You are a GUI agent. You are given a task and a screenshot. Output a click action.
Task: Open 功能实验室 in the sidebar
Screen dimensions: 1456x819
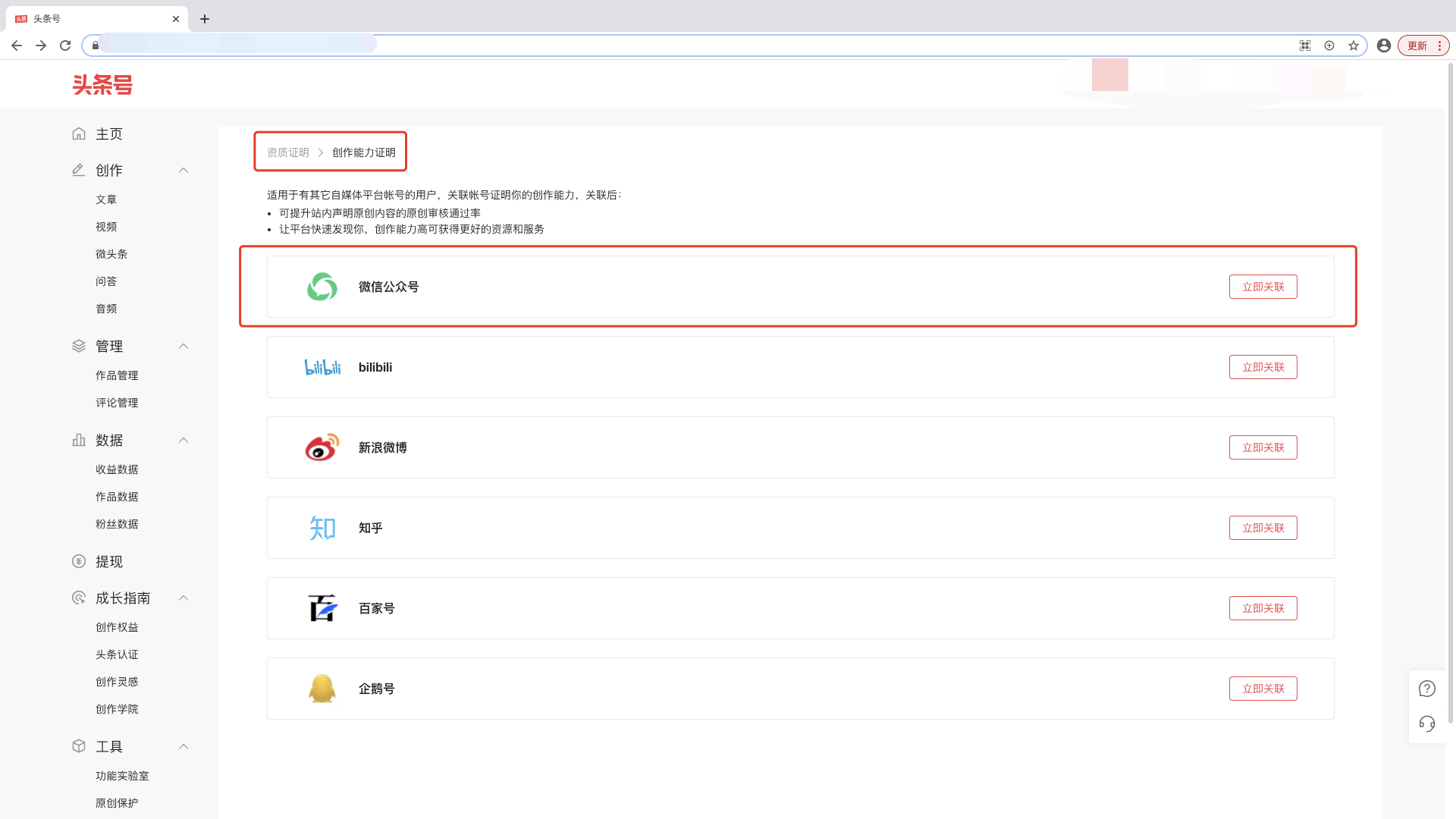point(122,776)
